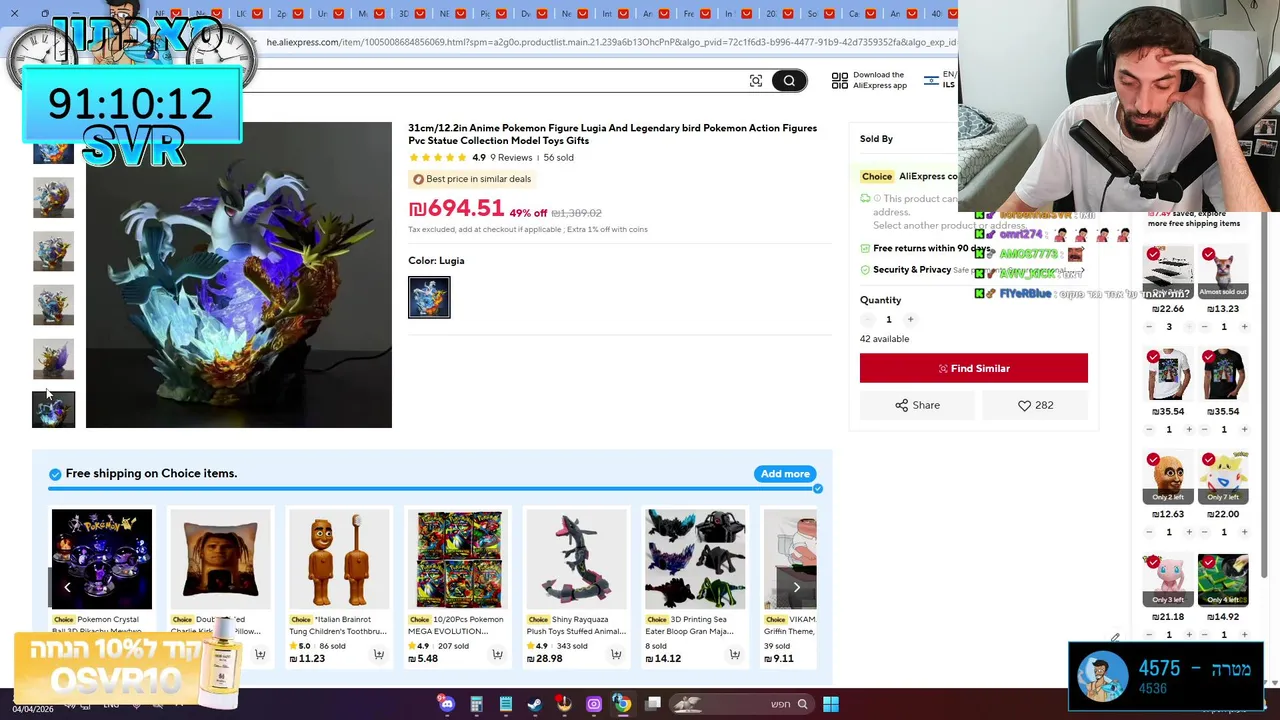Open the Windows Start menu
Screen dimensions: 1280x720
pyautogui.click(x=831, y=704)
